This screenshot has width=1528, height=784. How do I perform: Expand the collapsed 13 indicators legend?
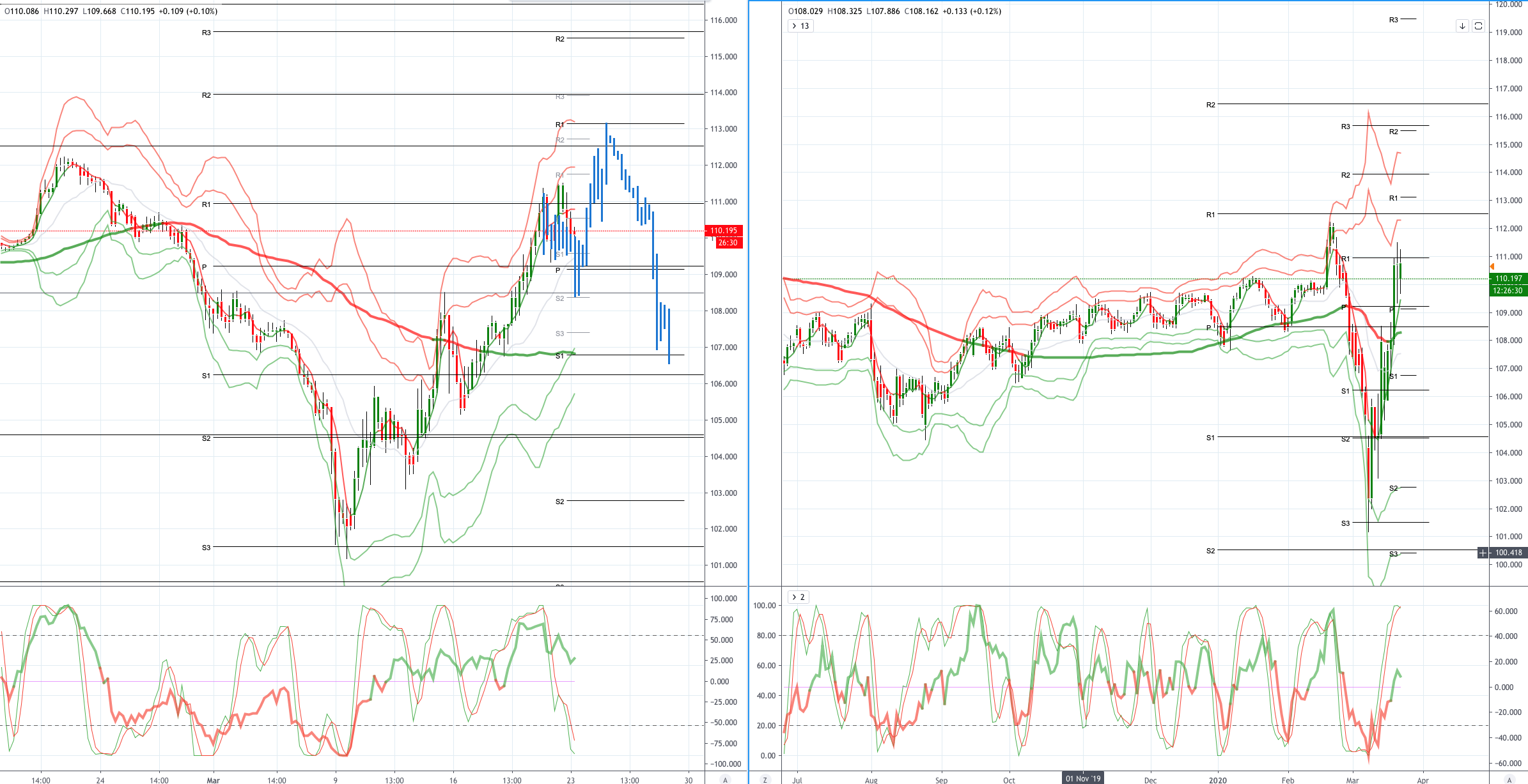pyautogui.click(x=800, y=26)
